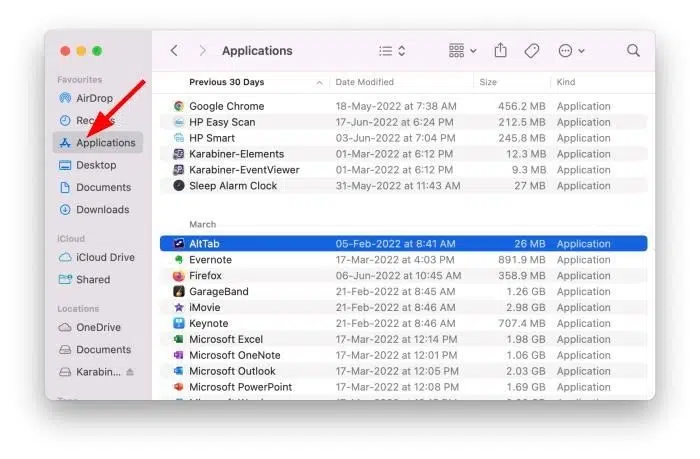Click the Applications window title
This screenshot has width=700, height=459.
point(257,50)
